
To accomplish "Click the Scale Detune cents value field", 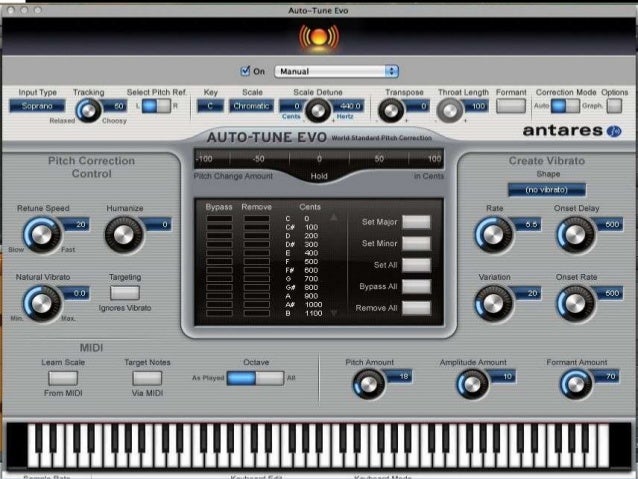I will 291,106.
